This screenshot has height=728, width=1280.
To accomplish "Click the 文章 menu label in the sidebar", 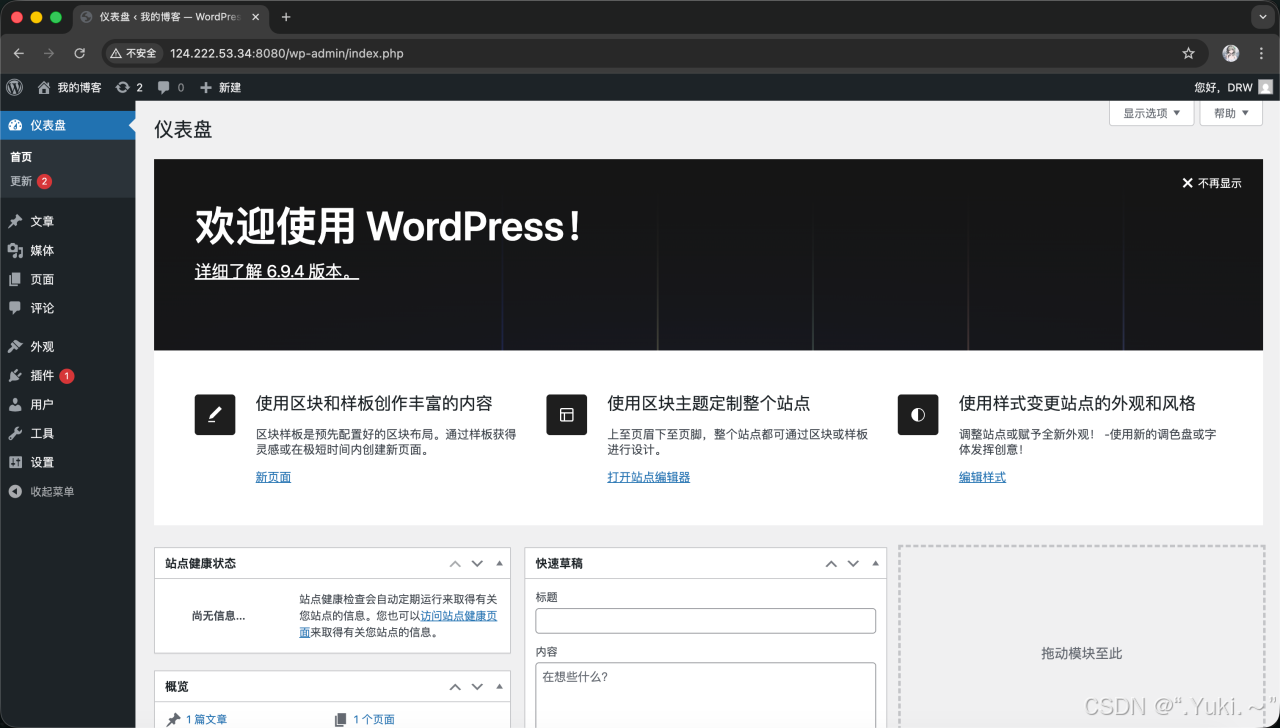I will [x=42, y=221].
